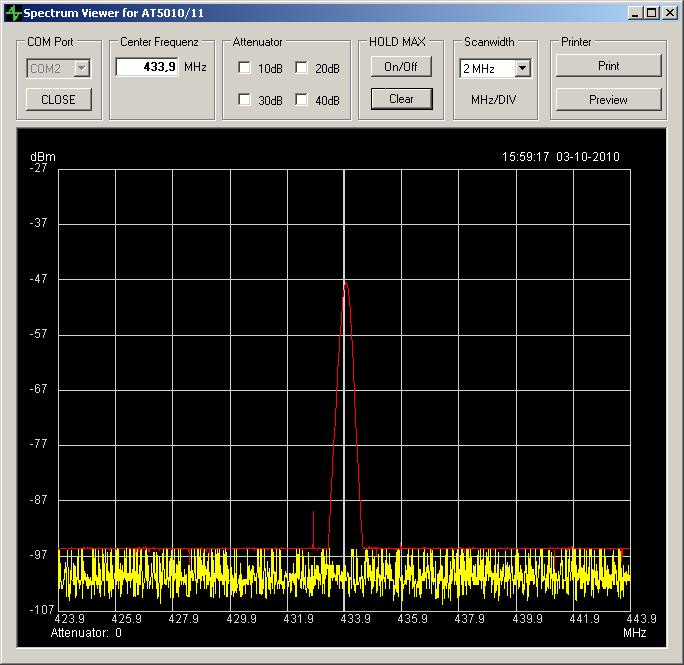Toggle HOLD MAX with On/Off button

coord(401,67)
